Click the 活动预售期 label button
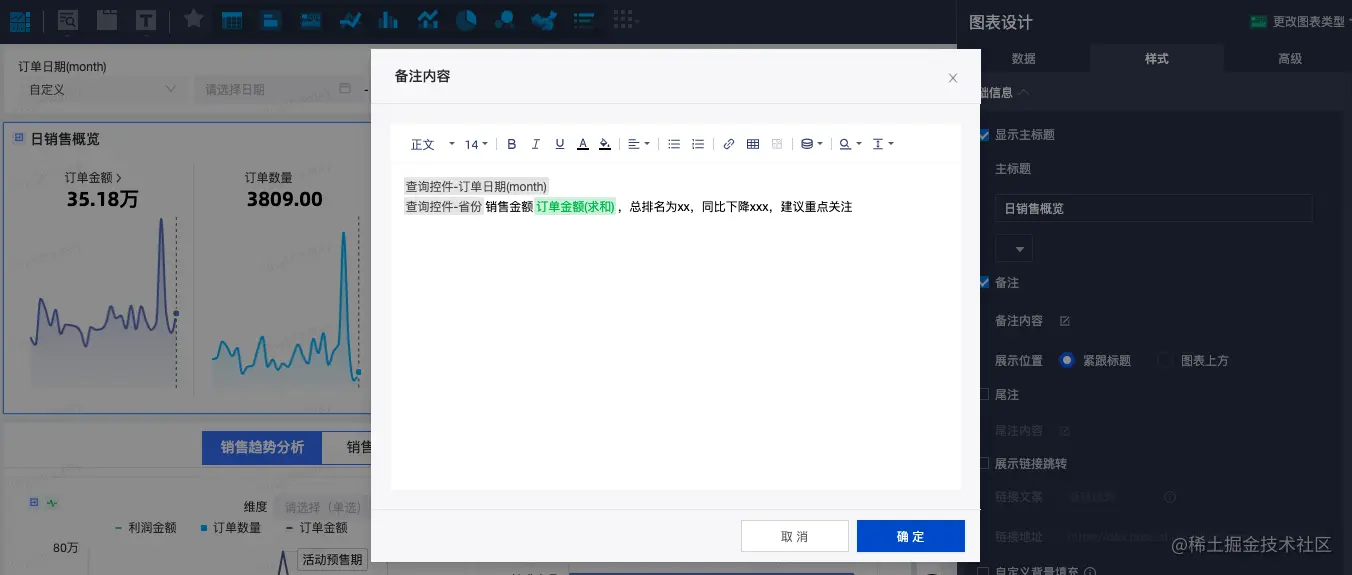The width and height of the screenshot is (1352, 575). [333, 559]
